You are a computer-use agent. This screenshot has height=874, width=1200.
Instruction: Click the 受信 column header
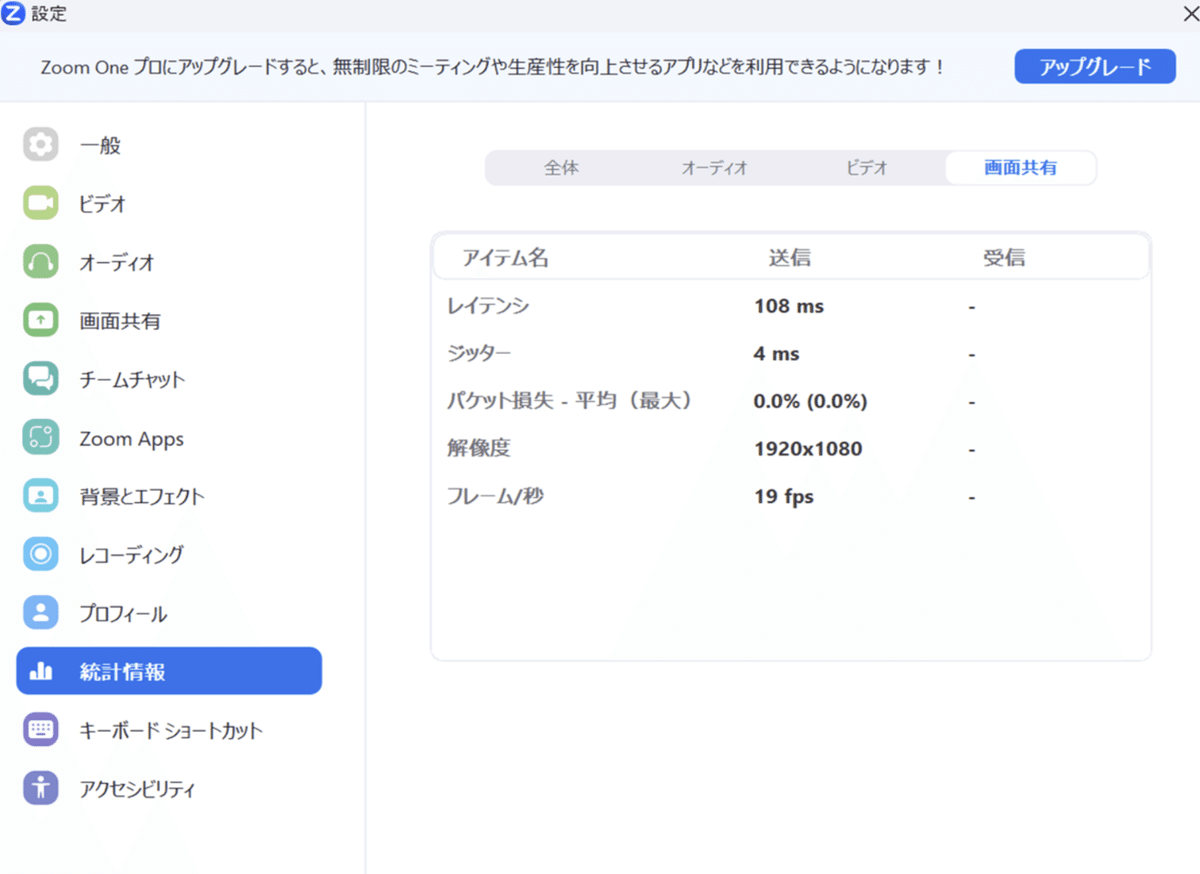coord(1003,258)
